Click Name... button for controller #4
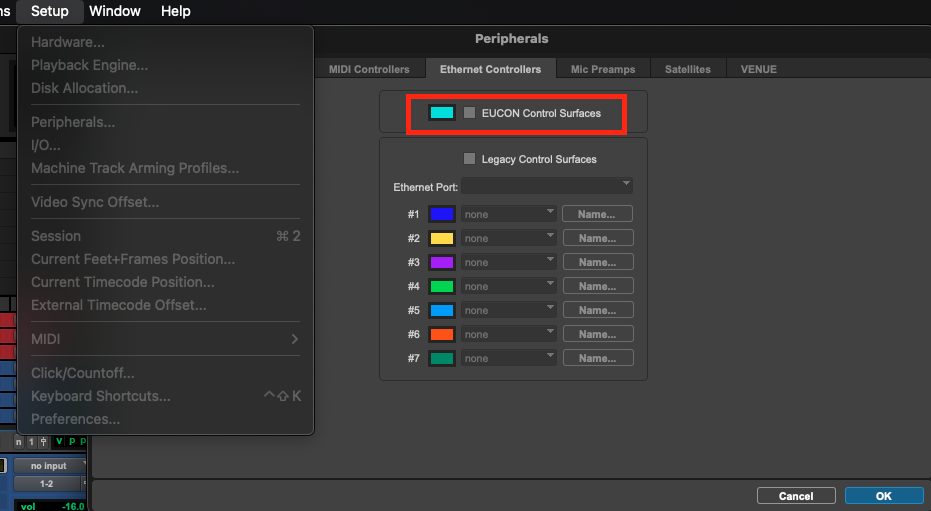This screenshot has width=931, height=511. pyautogui.click(x=597, y=286)
